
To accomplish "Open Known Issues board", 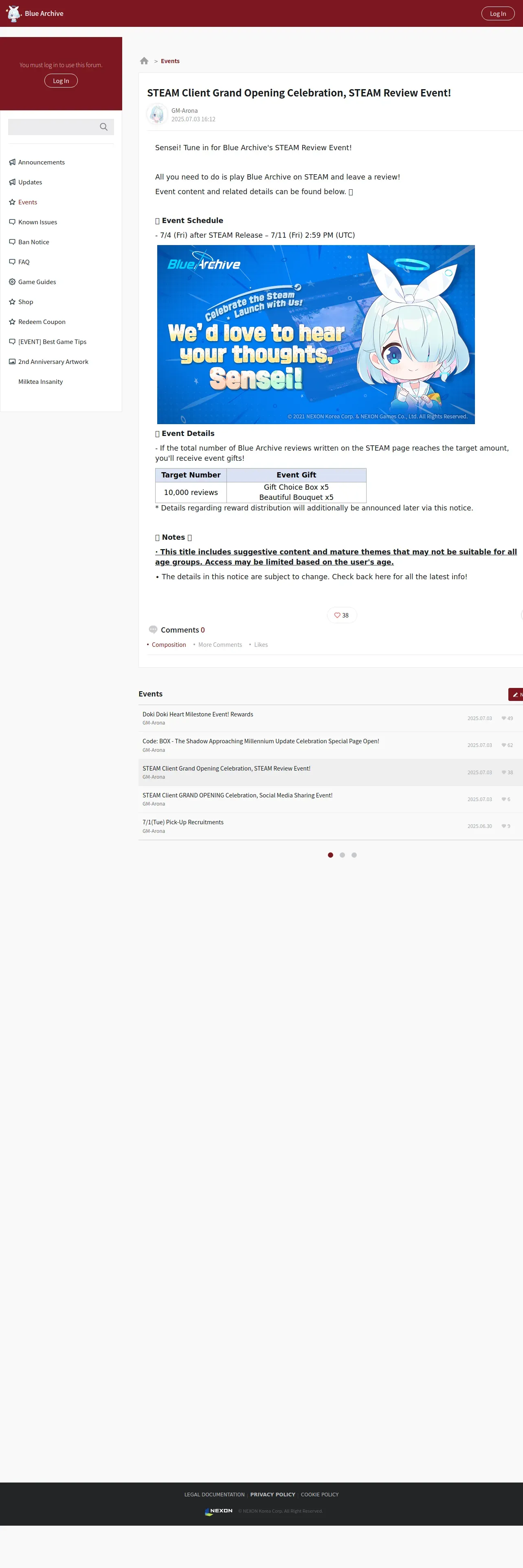I will click(x=38, y=222).
